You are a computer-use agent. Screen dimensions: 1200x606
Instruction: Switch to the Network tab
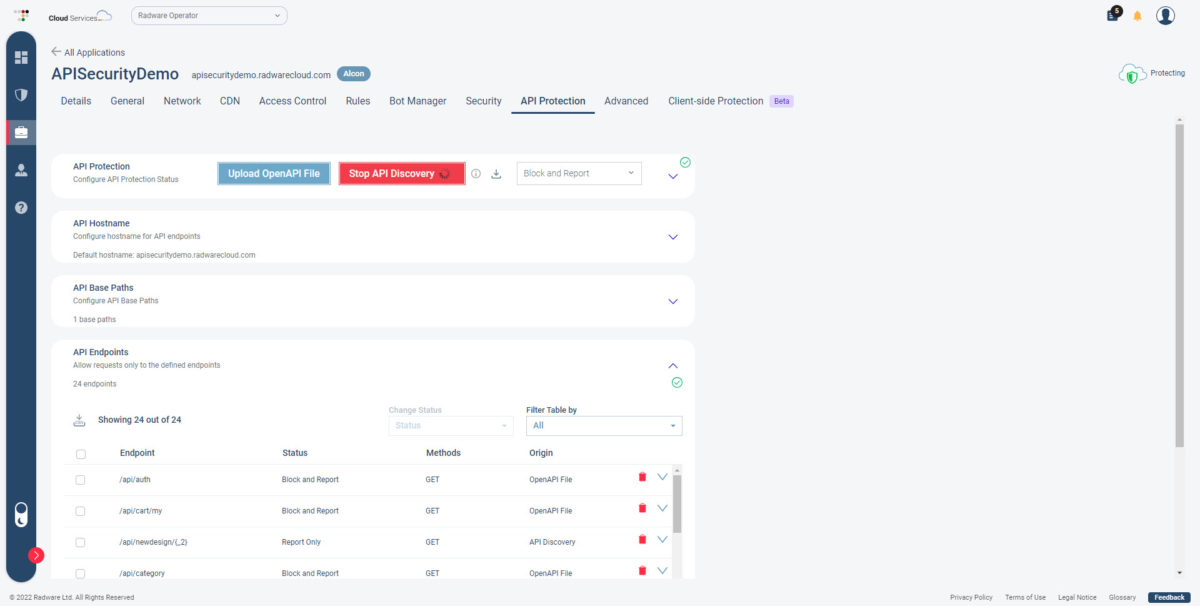click(x=182, y=101)
